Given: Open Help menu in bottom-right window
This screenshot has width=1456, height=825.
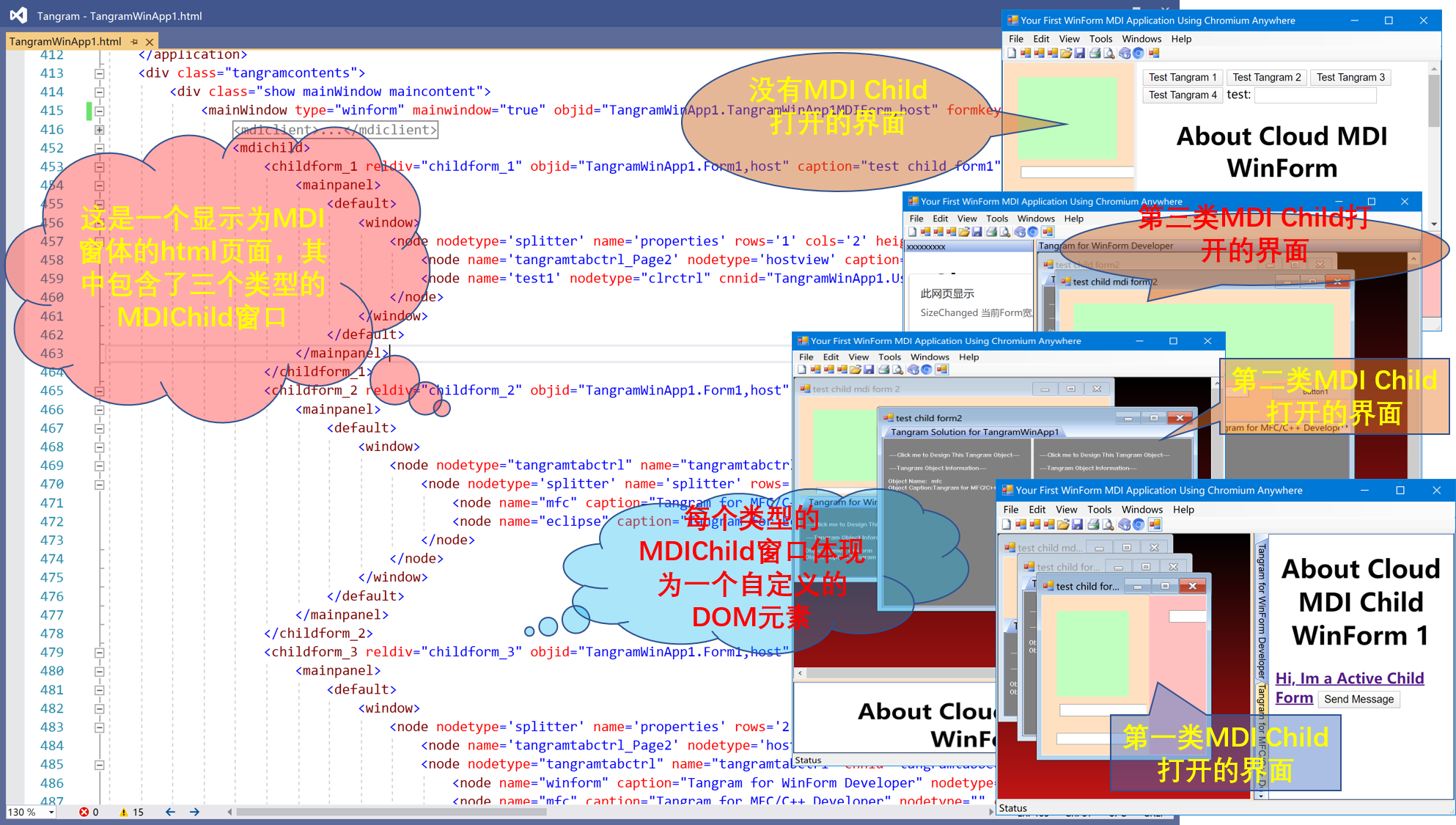Looking at the screenshot, I should tap(1183, 510).
